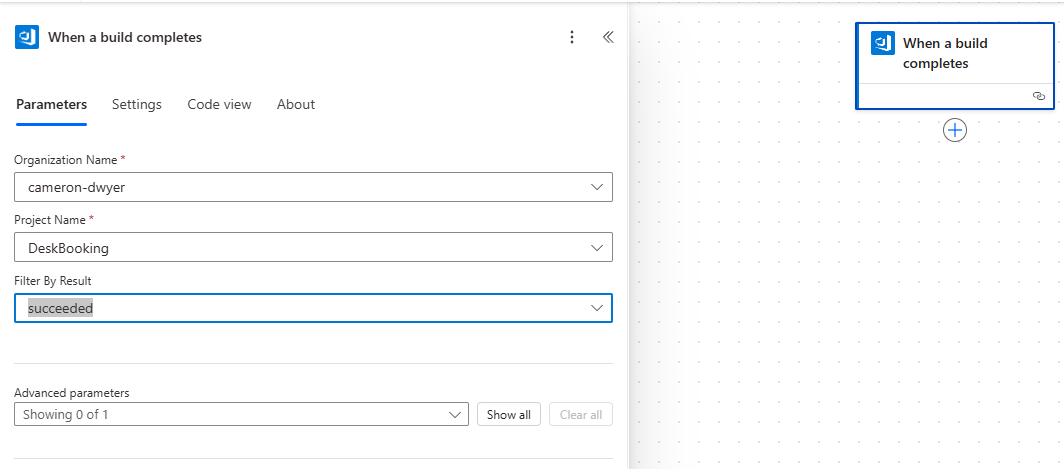Viewport: 1064px width, 469px height.
Task: Click the 'cameron-dwyer' organization value text
Action: (76, 187)
